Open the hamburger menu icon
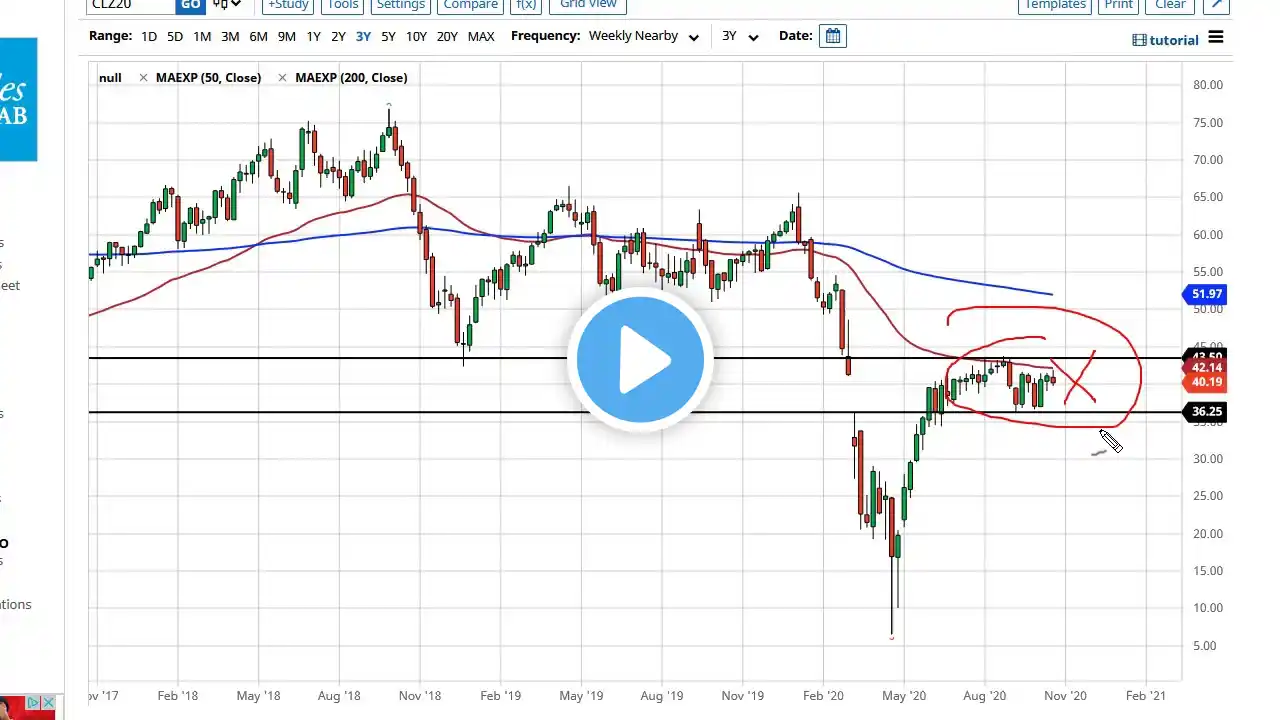The height and width of the screenshot is (720, 1280). 1216,37
